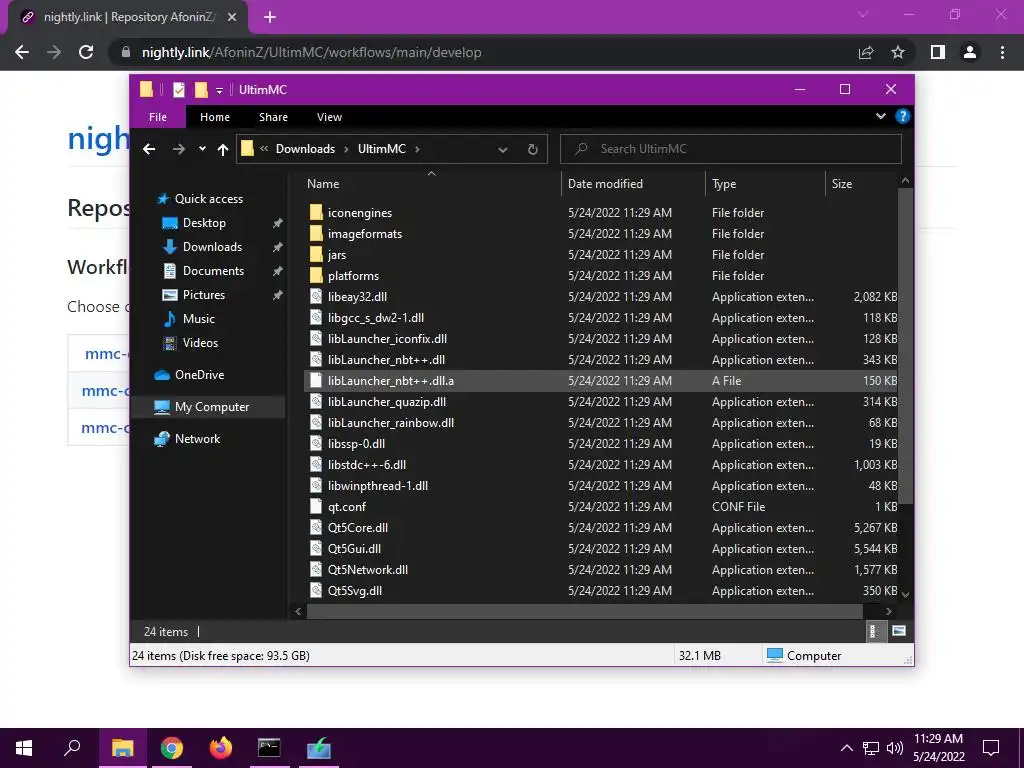
Task: Go back in File Explorer
Action: tap(149, 149)
